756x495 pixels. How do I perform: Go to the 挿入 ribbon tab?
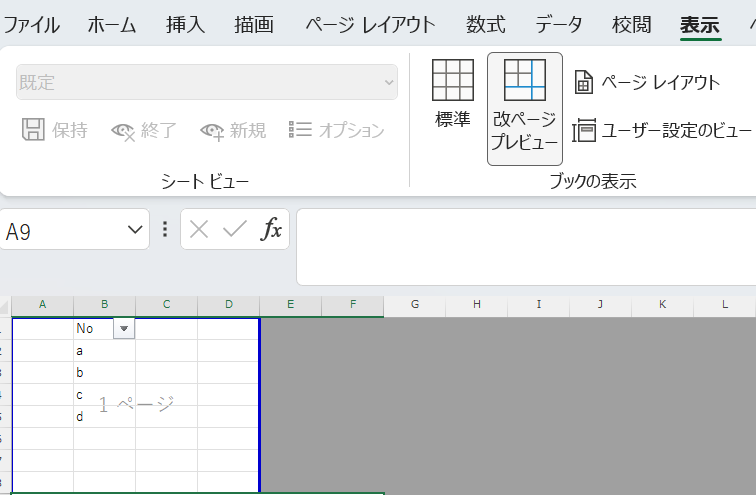click(185, 25)
